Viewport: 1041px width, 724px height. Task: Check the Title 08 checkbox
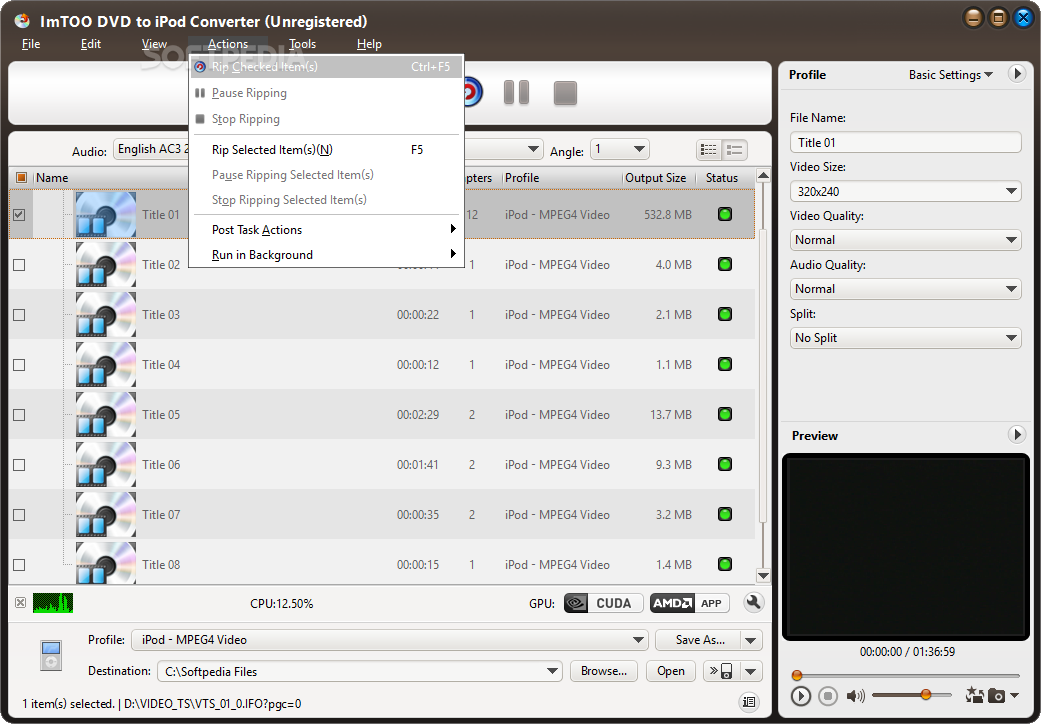(x=19, y=565)
